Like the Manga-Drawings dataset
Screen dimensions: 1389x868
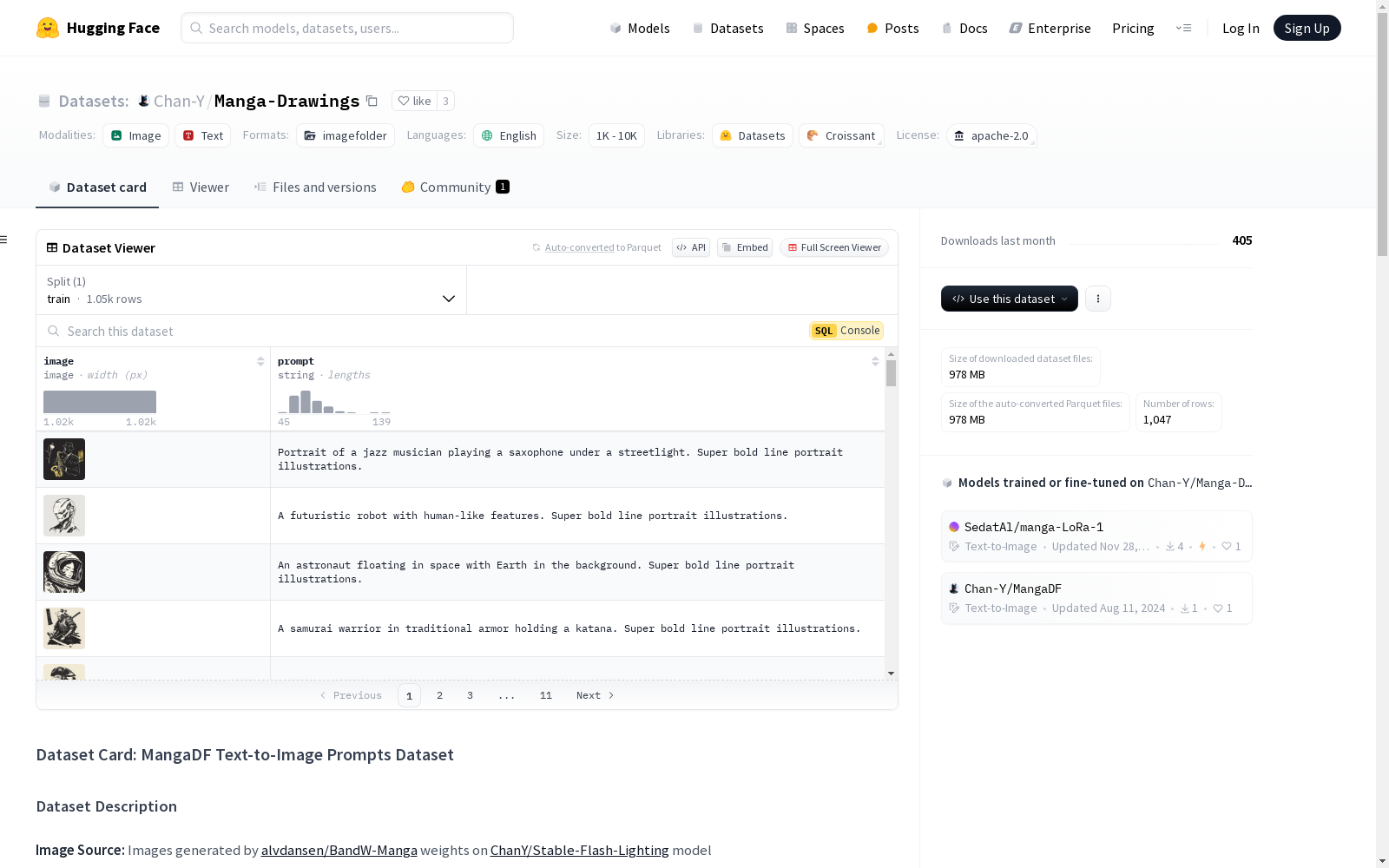414,102
